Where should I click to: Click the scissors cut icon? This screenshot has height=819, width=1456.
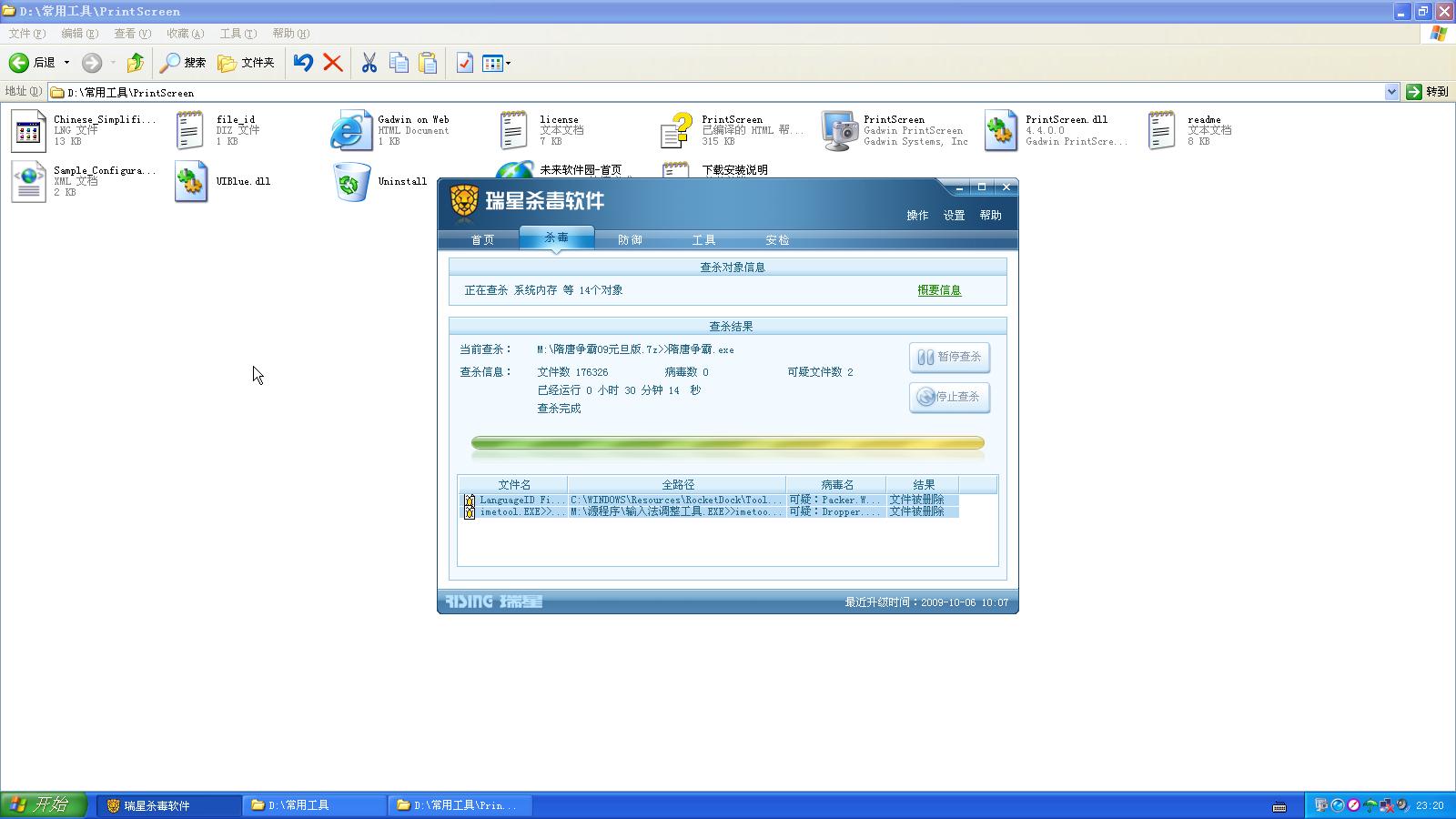coord(369,63)
